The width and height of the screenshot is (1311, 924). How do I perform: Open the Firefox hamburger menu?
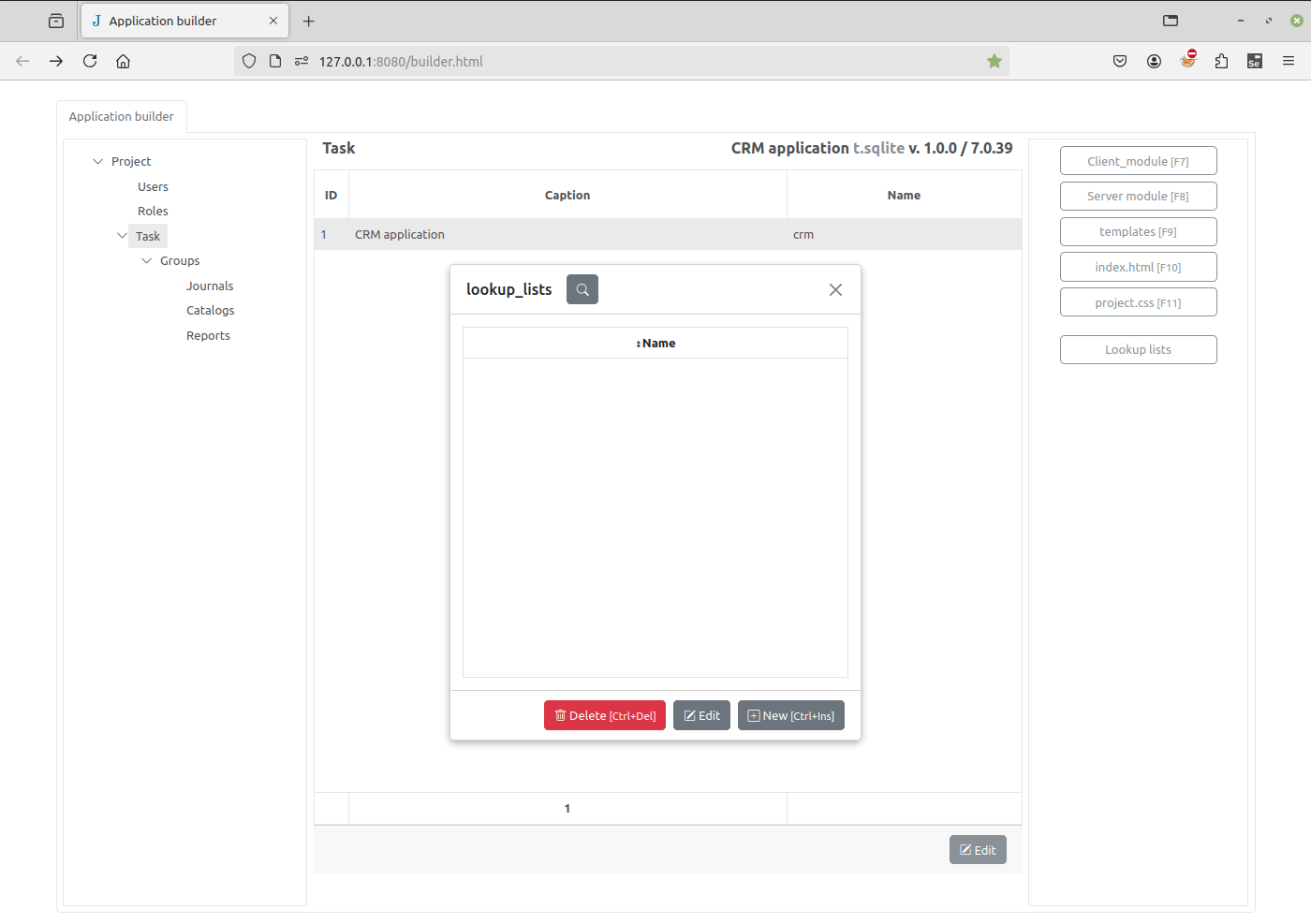(1289, 61)
